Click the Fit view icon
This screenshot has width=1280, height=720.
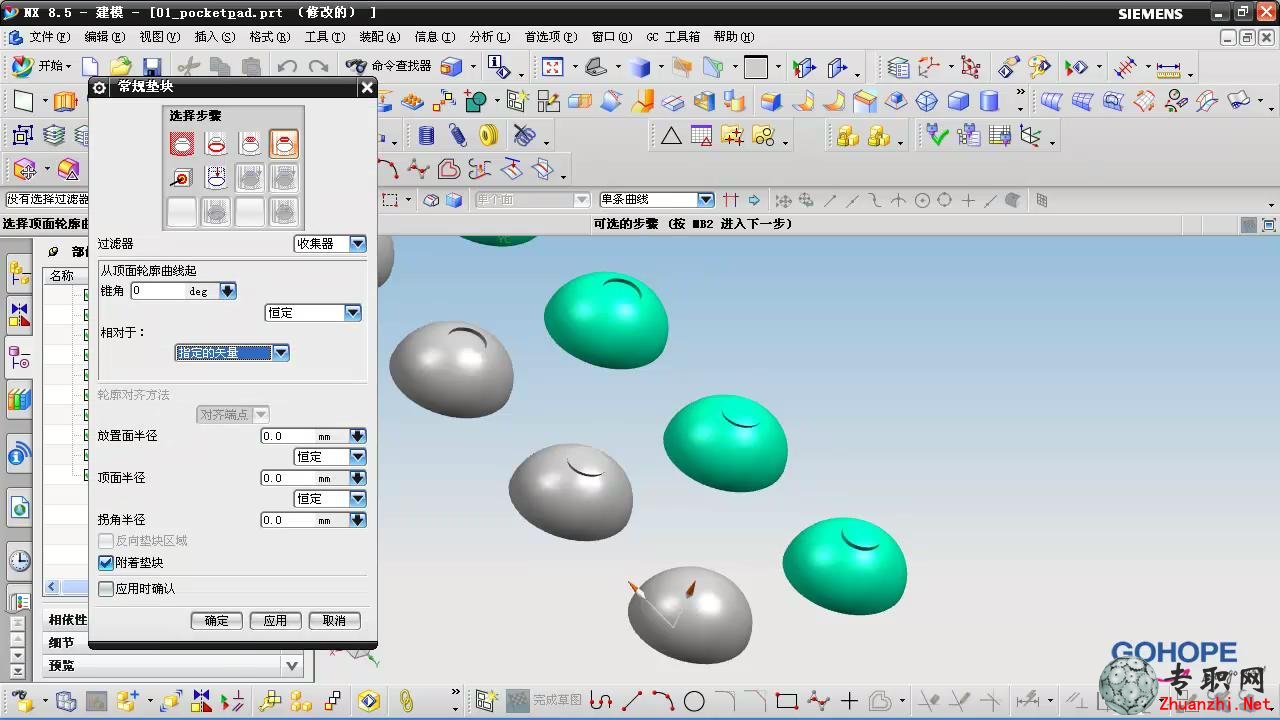(x=553, y=67)
